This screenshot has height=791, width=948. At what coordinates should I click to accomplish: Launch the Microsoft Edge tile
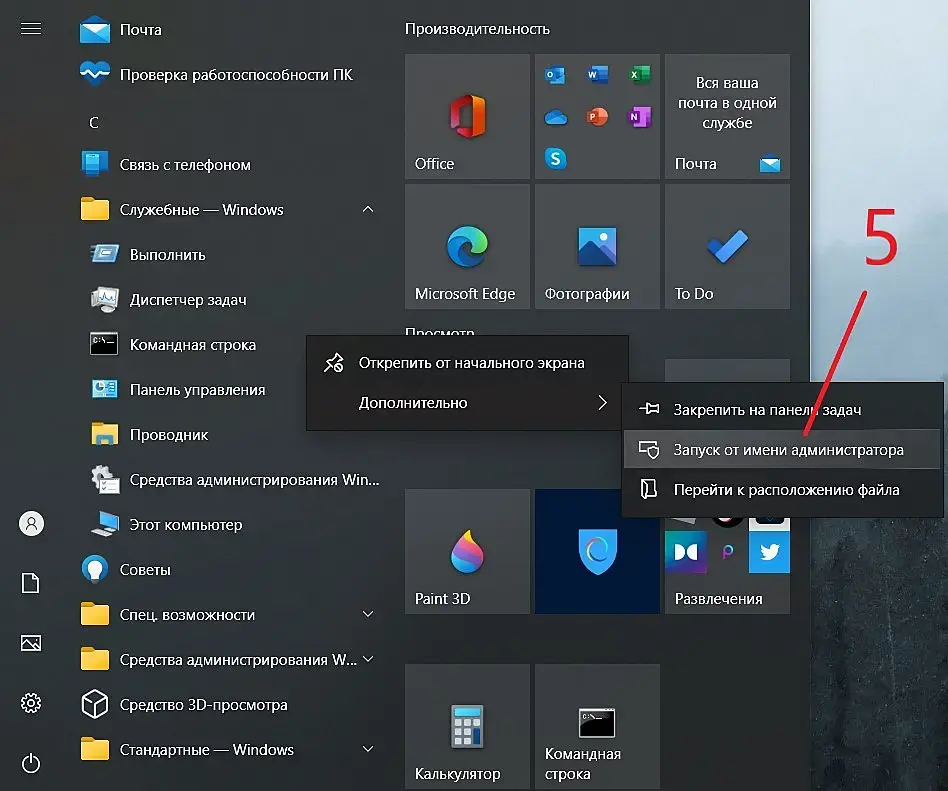click(x=467, y=246)
